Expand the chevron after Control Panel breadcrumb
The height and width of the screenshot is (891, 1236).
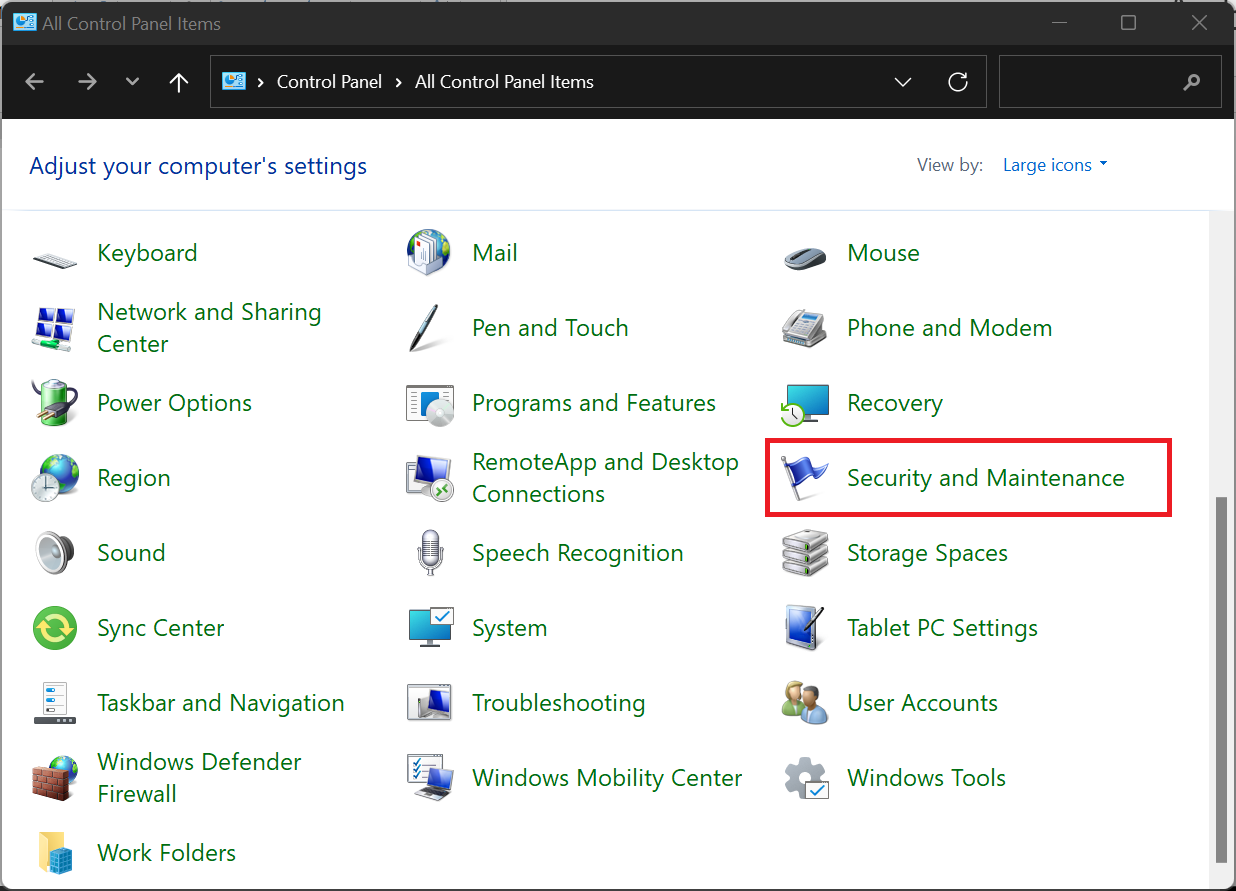(399, 82)
